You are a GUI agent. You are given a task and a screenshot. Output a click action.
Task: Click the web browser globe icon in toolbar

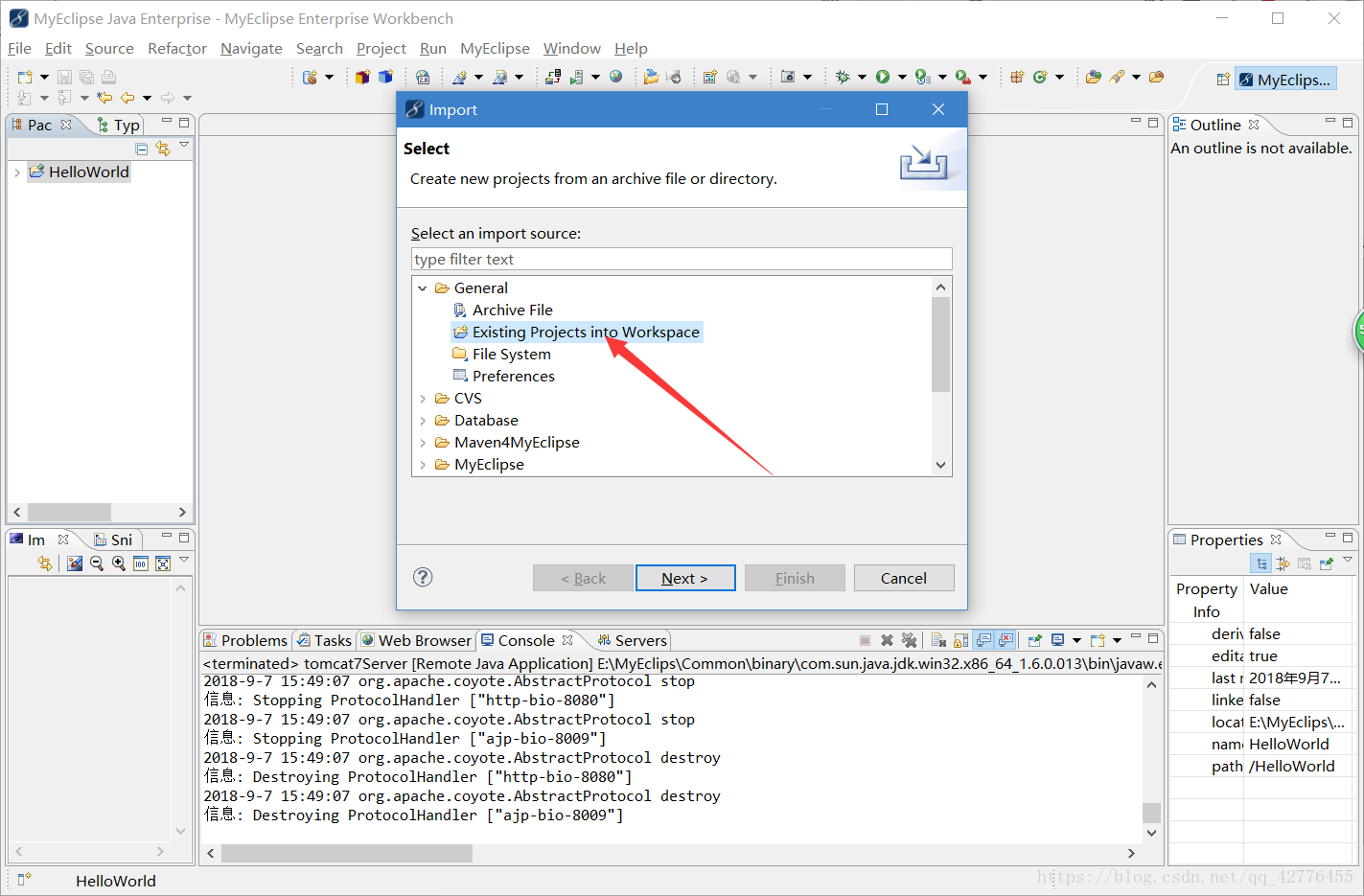[x=616, y=77]
